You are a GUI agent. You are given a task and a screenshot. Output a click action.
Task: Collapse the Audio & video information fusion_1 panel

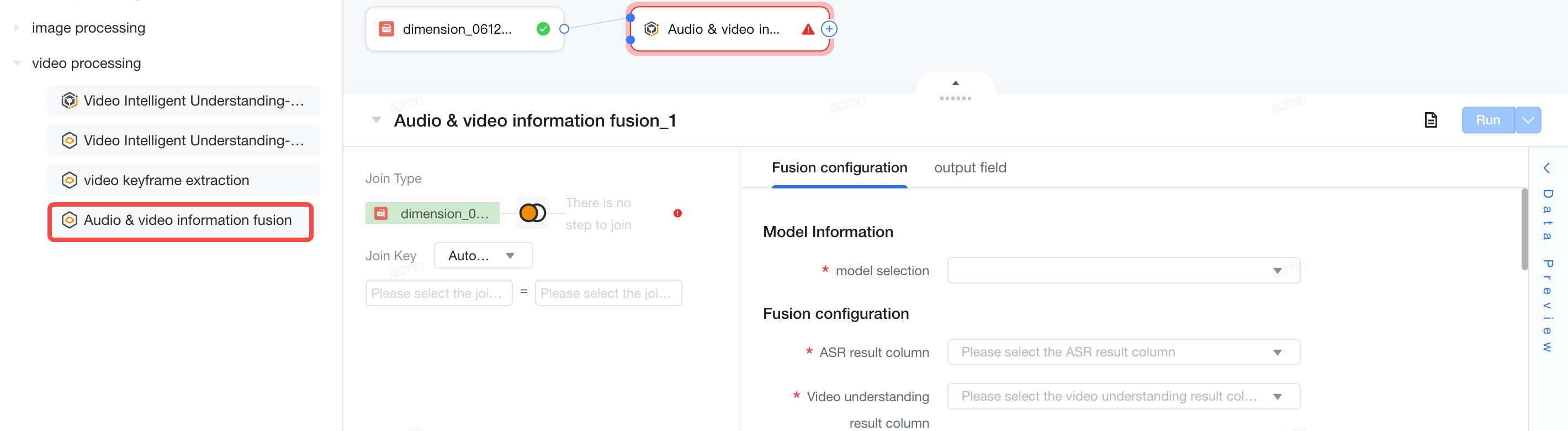pyautogui.click(x=376, y=120)
